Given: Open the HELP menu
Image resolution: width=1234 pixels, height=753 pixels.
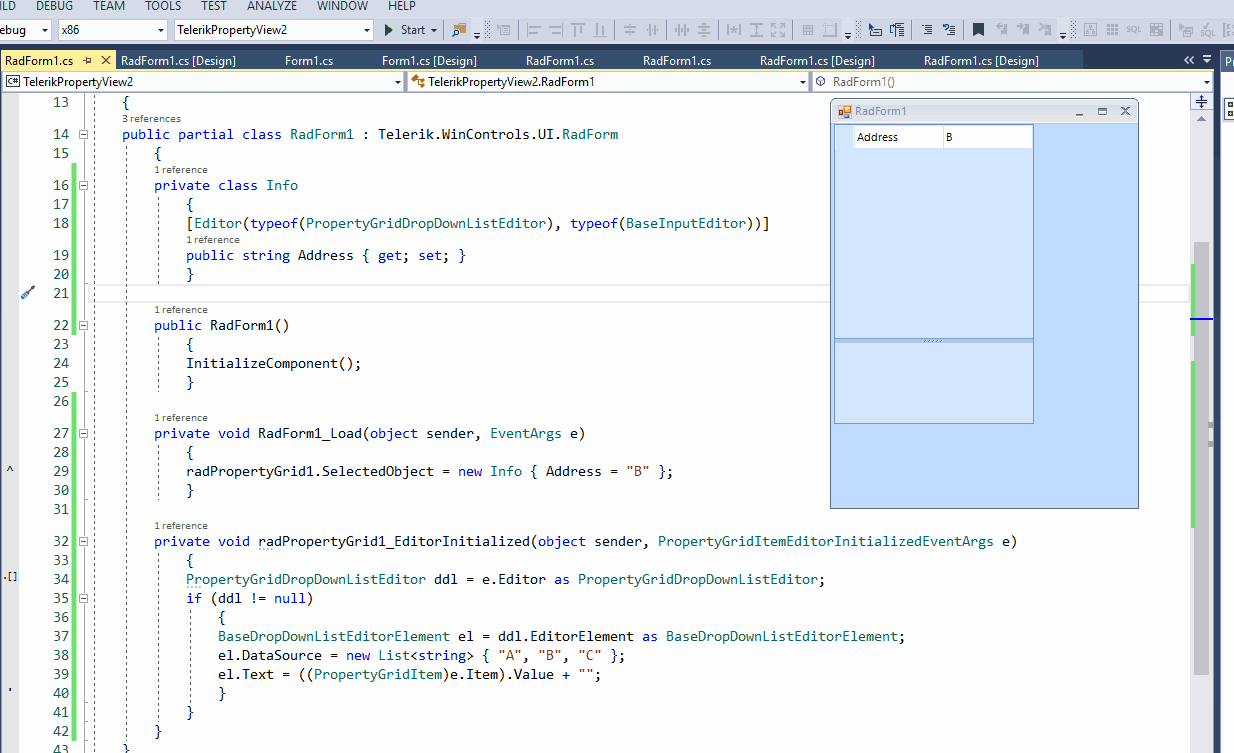Looking at the screenshot, I should pos(401,6).
